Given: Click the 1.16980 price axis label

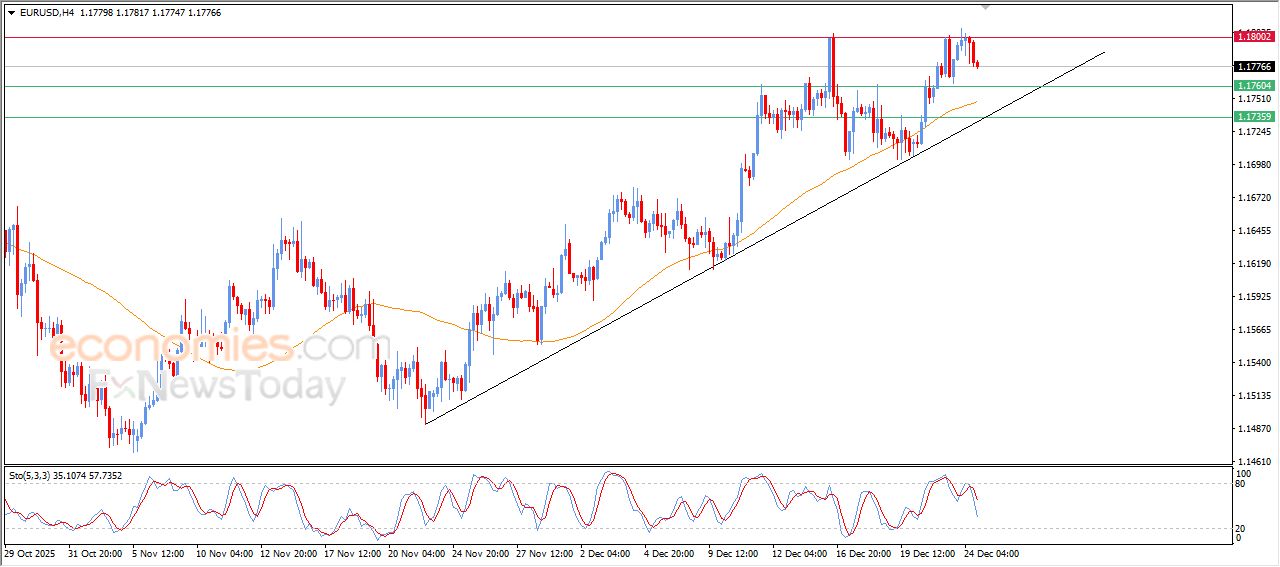Looking at the screenshot, I should (1254, 165).
